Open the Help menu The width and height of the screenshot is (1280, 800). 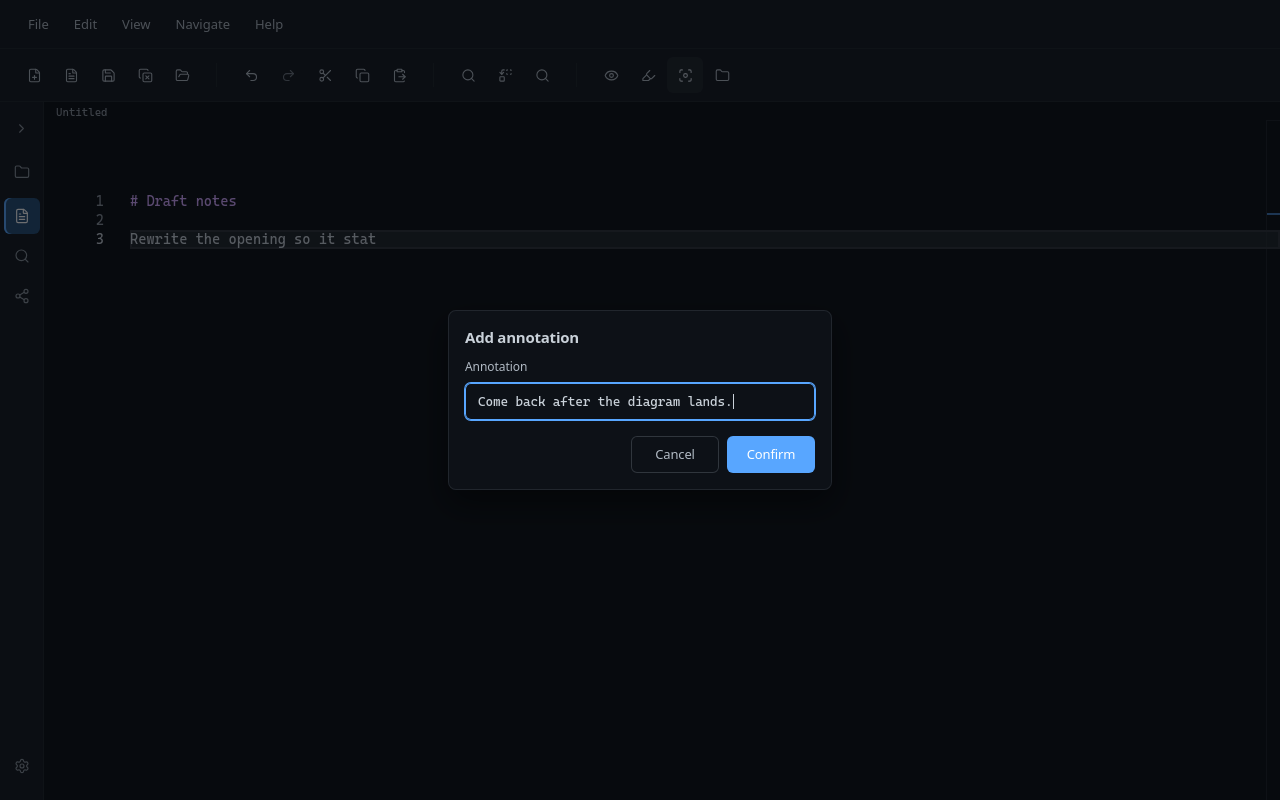(x=269, y=24)
